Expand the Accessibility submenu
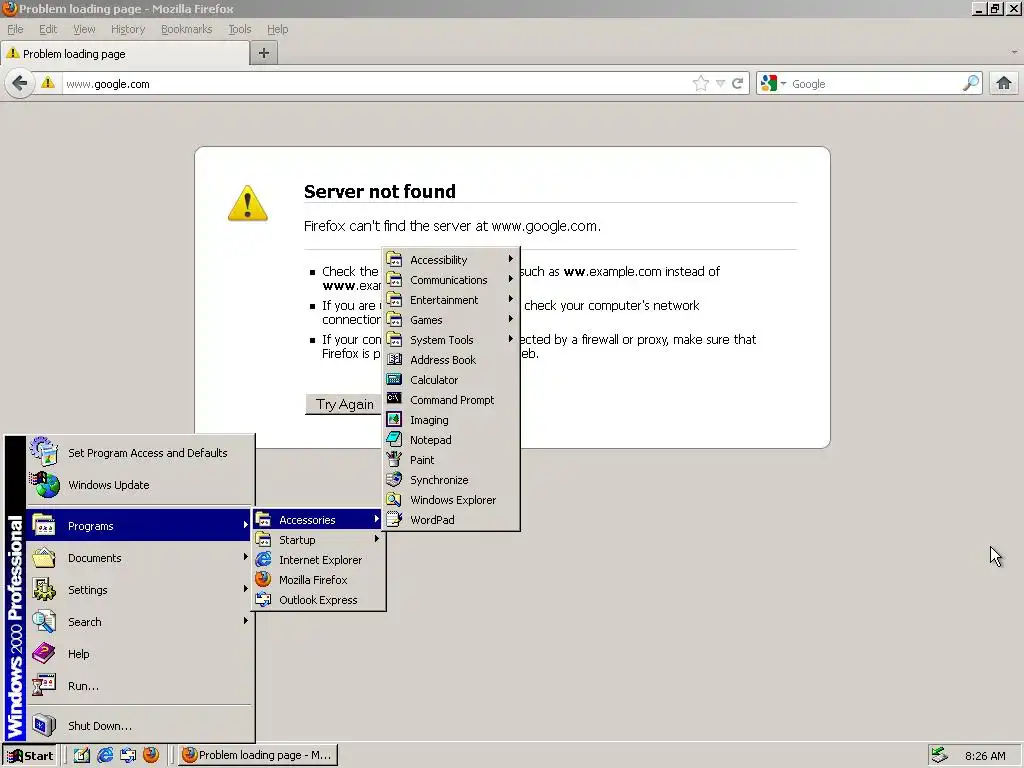Image resolution: width=1024 pixels, height=768 pixels. pos(451,259)
